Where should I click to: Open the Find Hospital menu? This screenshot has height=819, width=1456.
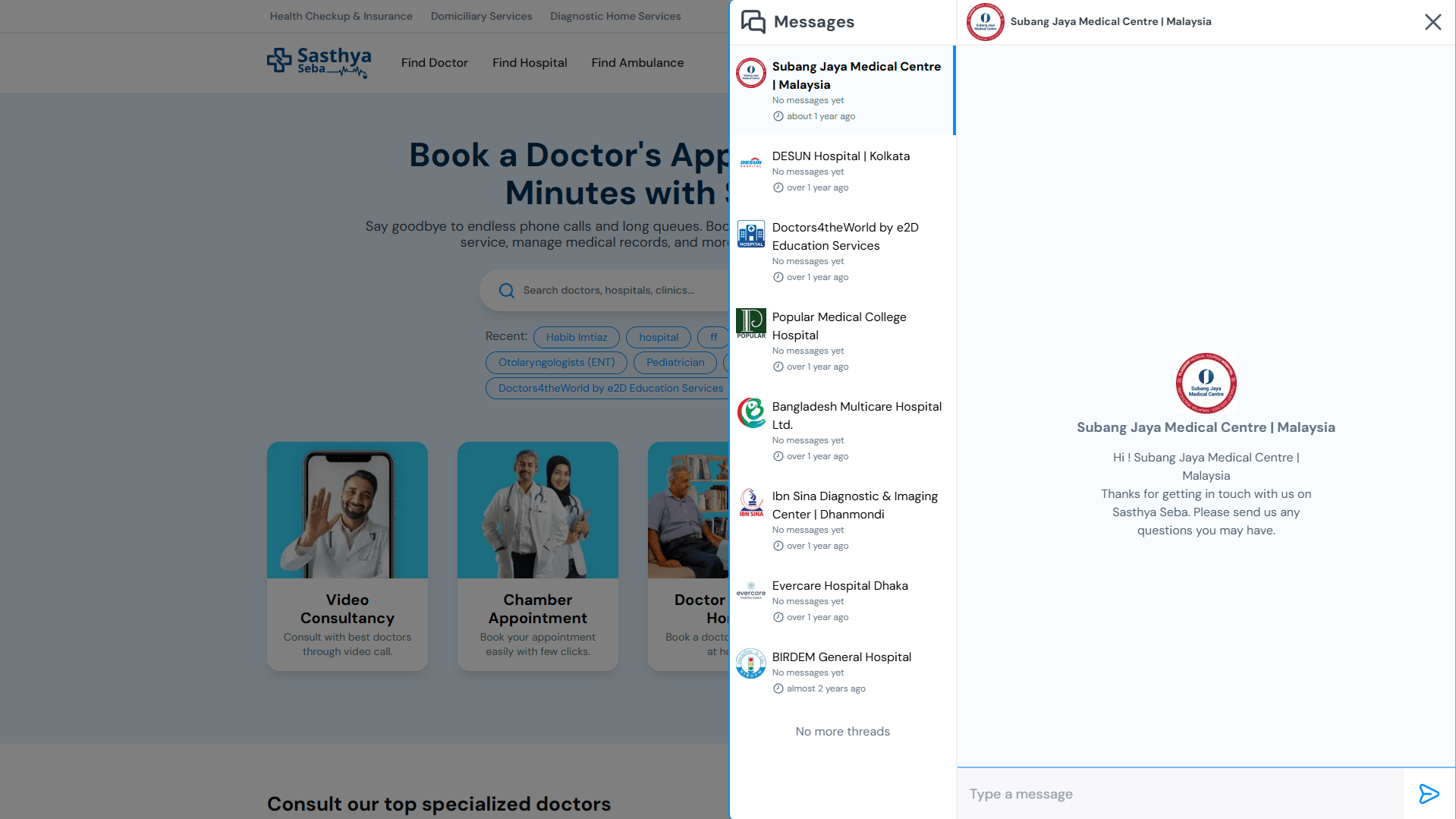pyautogui.click(x=530, y=63)
